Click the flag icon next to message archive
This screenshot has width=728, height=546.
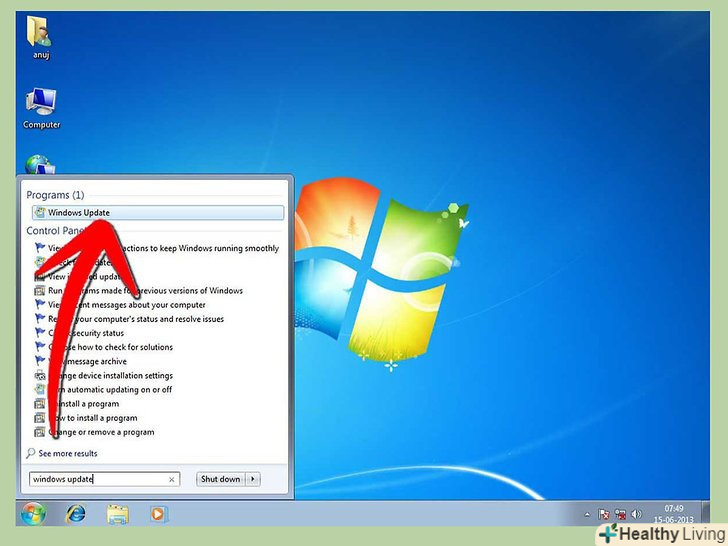40,361
